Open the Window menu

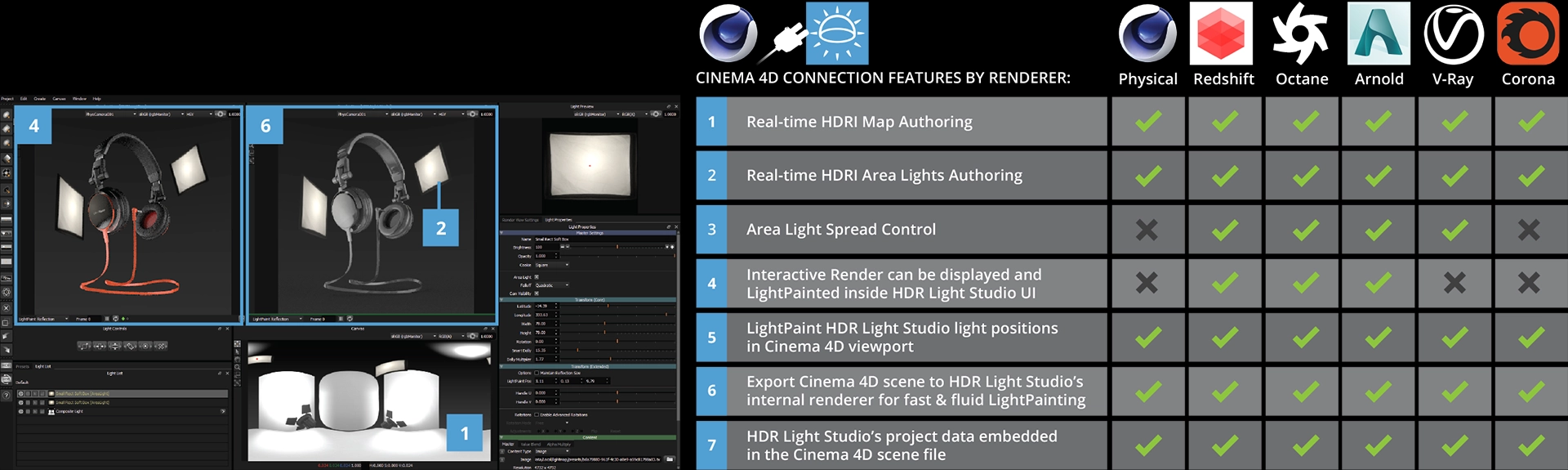coord(79,98)
